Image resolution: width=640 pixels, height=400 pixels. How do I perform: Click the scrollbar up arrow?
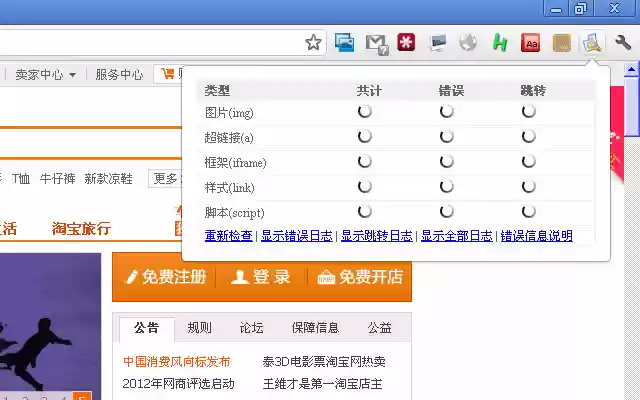pos(631,70)
